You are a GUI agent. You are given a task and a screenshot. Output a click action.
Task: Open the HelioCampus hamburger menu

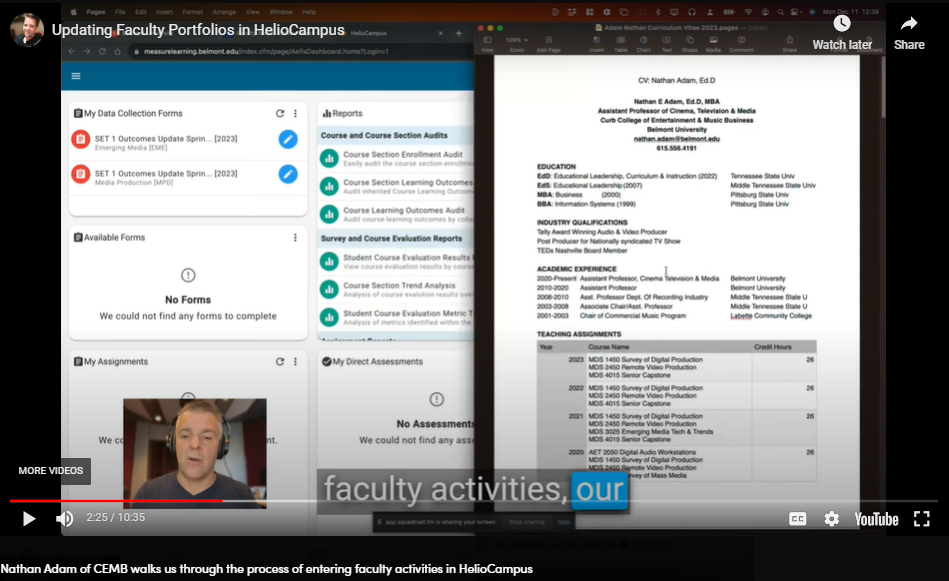click(76, 76)
